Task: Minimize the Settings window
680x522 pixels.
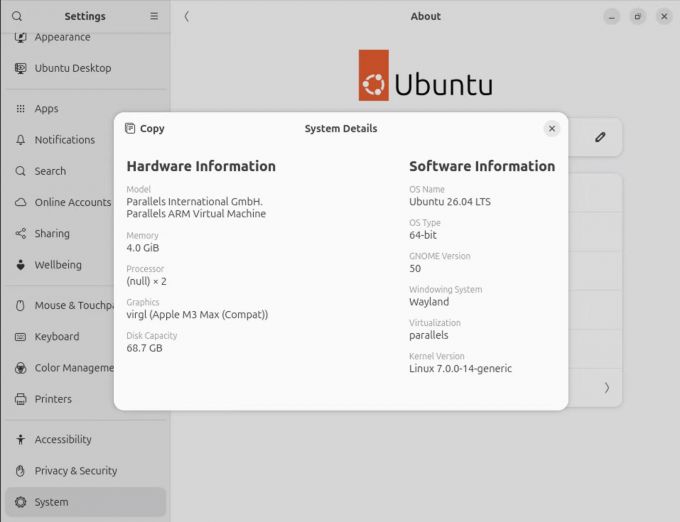Action: (612, 17)
